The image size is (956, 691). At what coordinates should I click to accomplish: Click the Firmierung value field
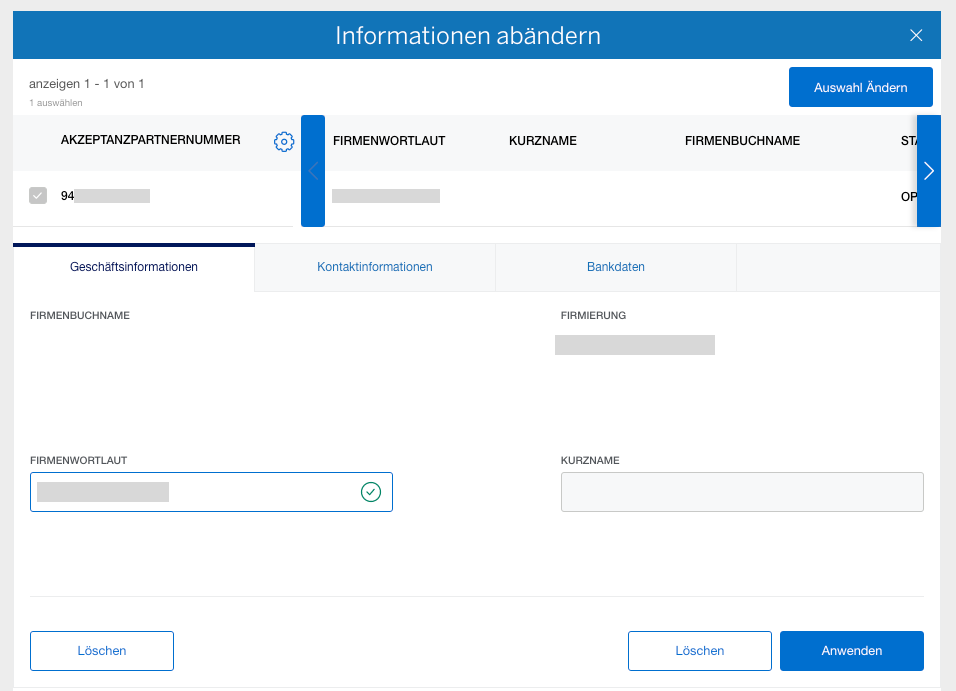[635, 344]
